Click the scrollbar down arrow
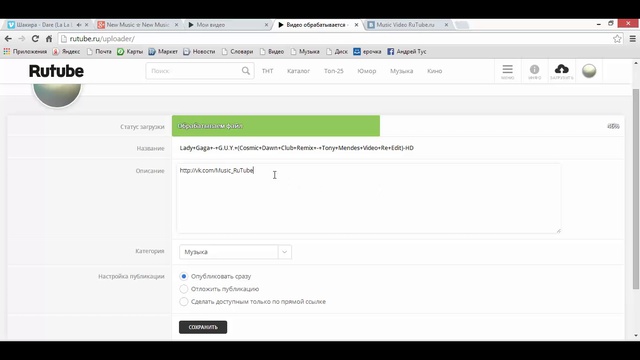640x360 pixels. click(636, 336)
